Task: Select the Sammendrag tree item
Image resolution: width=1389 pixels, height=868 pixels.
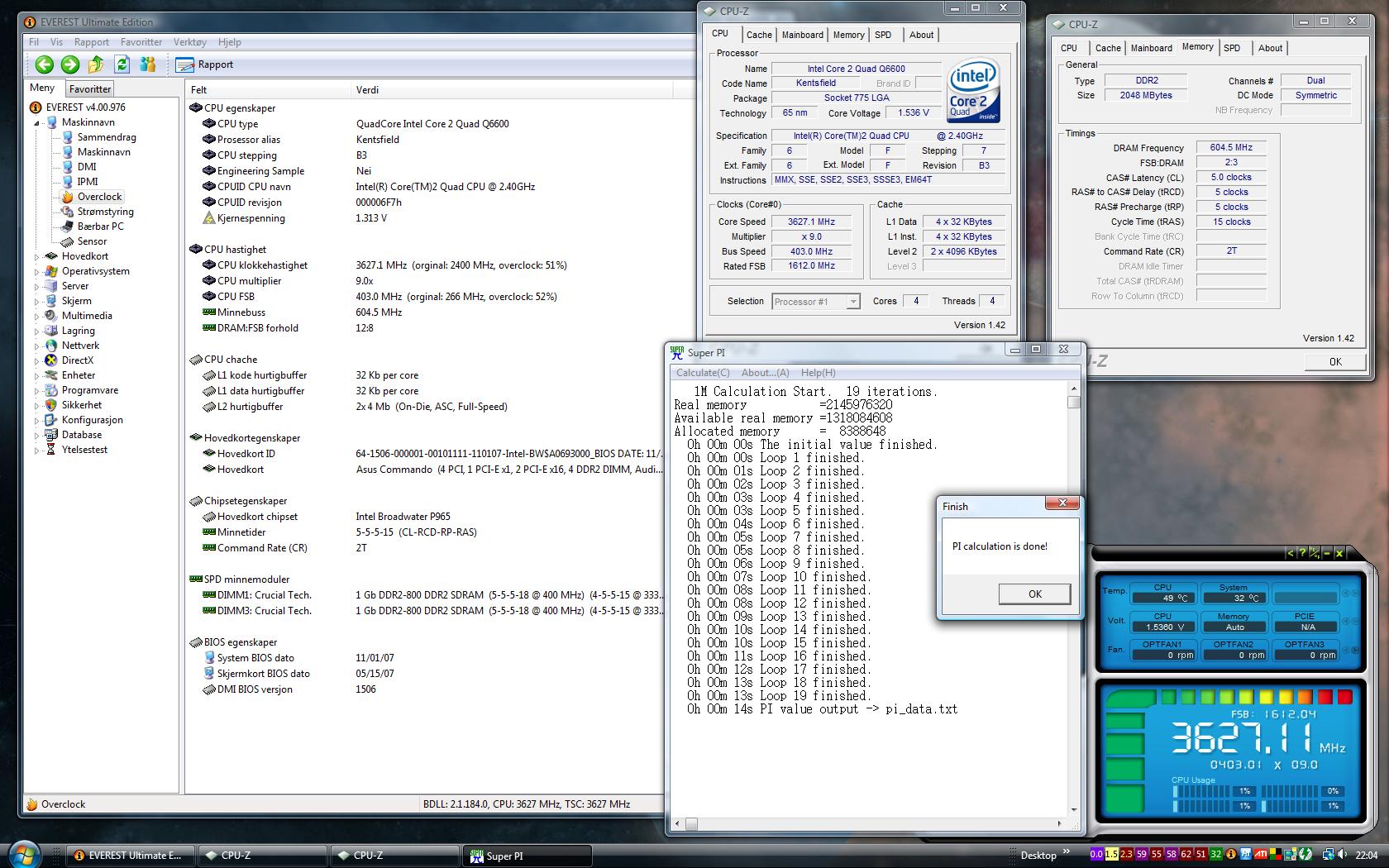Action: point(98,137)
